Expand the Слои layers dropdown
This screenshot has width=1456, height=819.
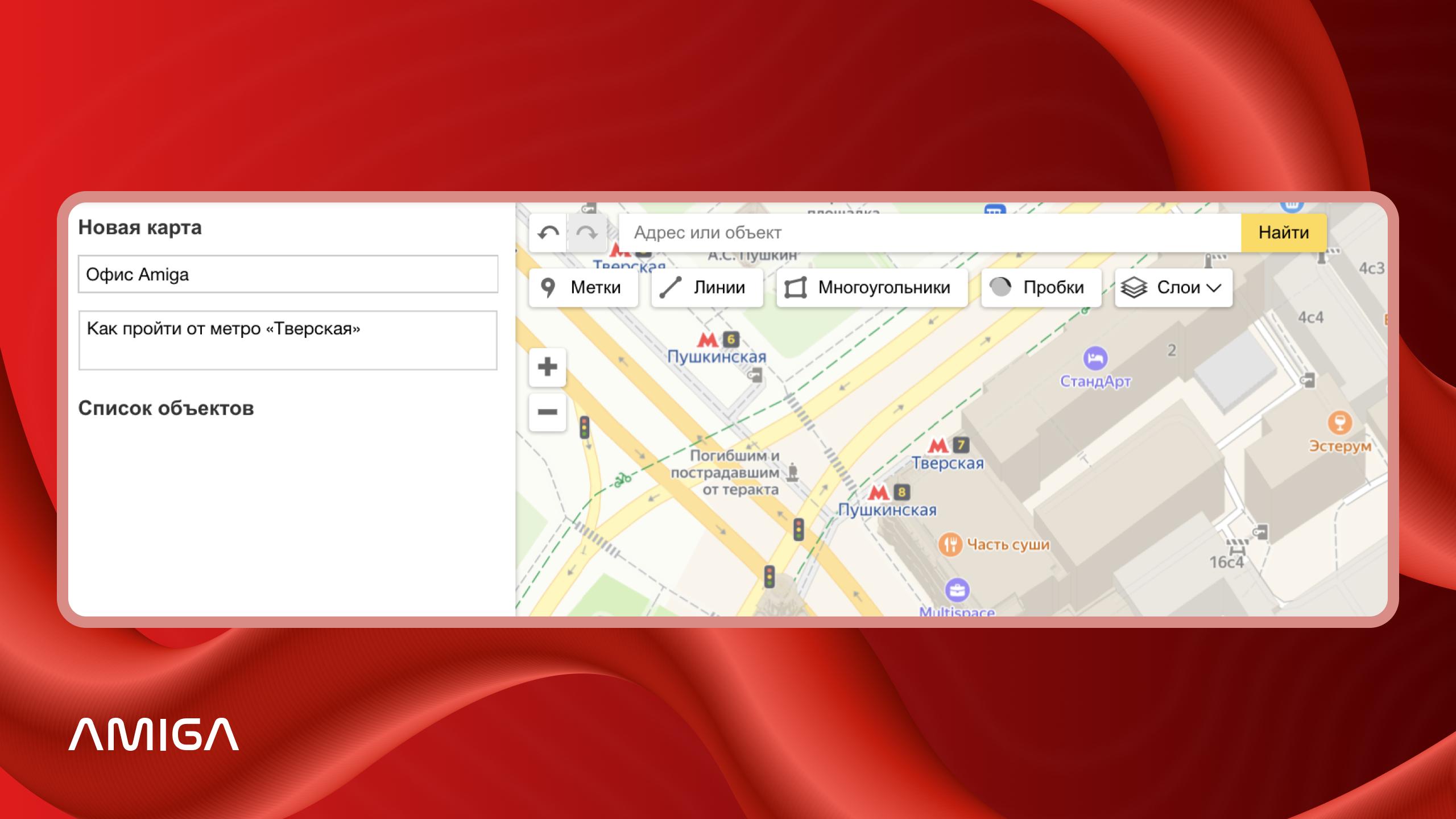point(1173,288)
